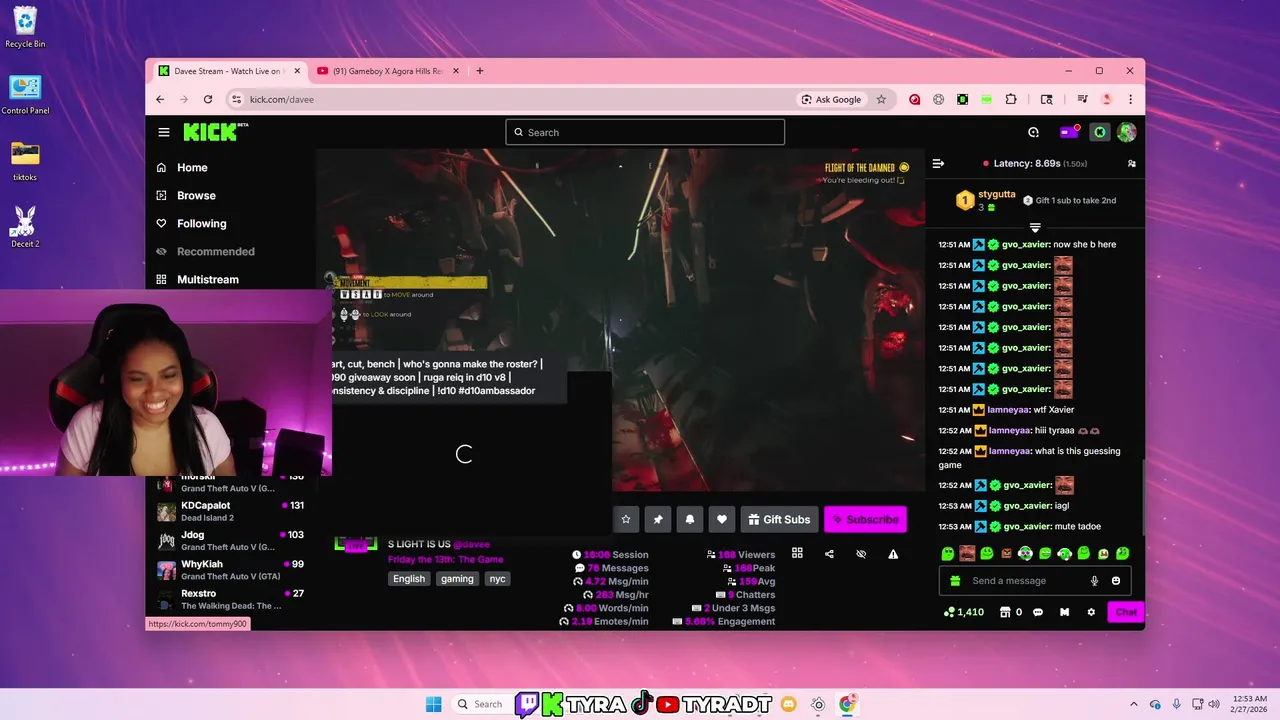Screen dimensions: 1280x720
Task: Reload the page
Action: [x=208, y=99]
